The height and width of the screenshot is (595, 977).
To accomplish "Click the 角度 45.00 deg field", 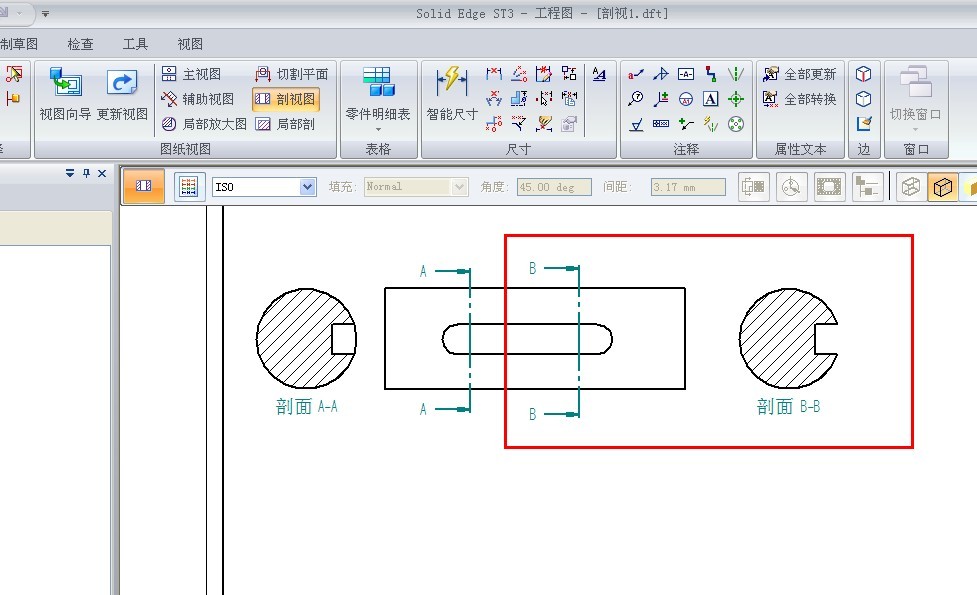I will point(554,187).
